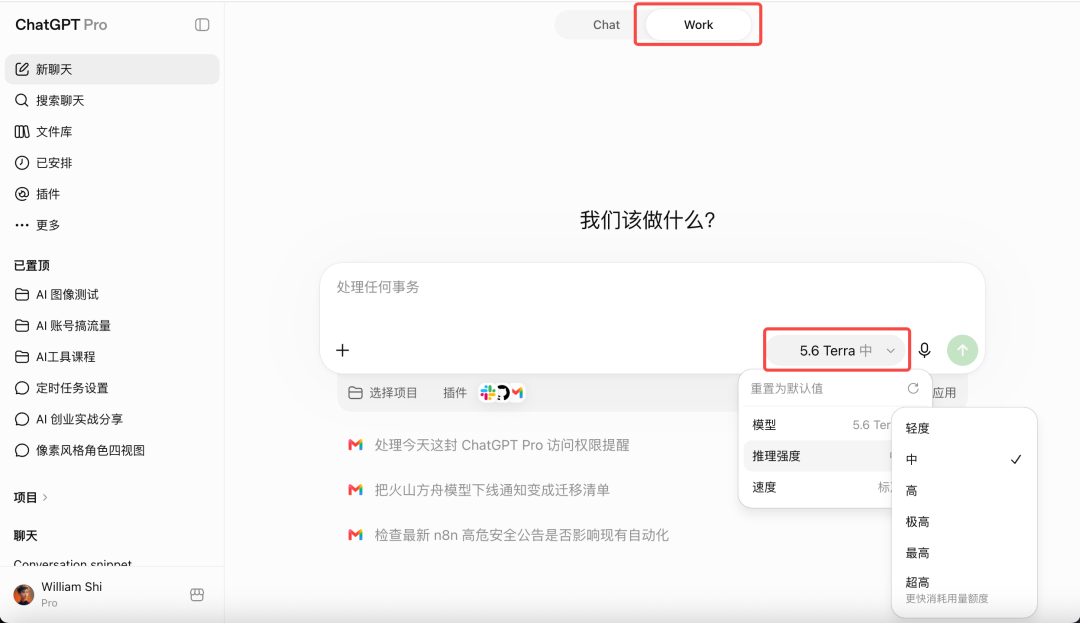Click the green send arrow button
The width and height of the screenshot is (1080, 623).
[962, 350]
